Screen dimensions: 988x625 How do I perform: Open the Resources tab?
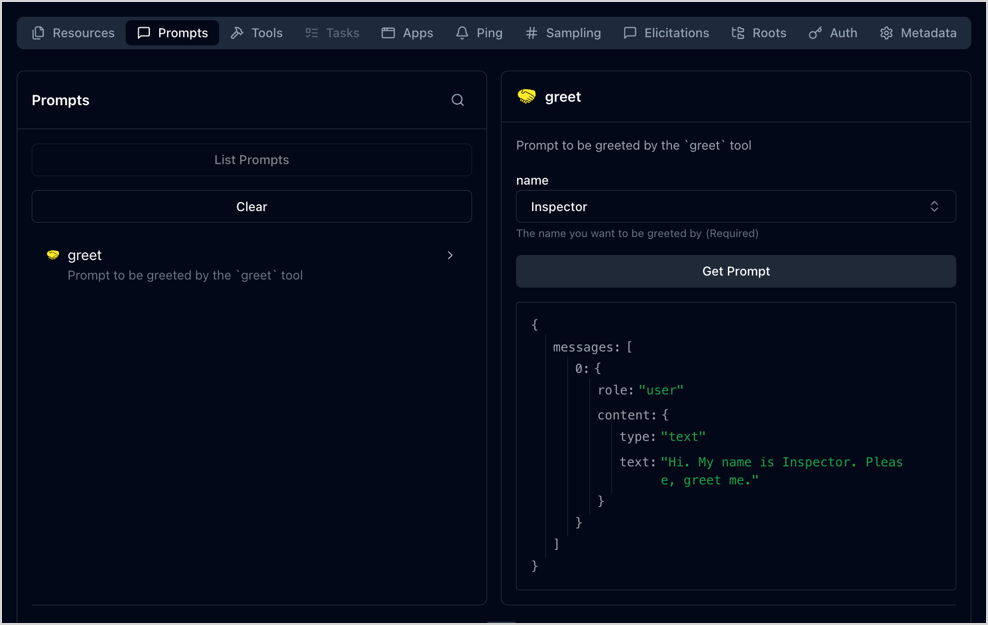[73, 33]
